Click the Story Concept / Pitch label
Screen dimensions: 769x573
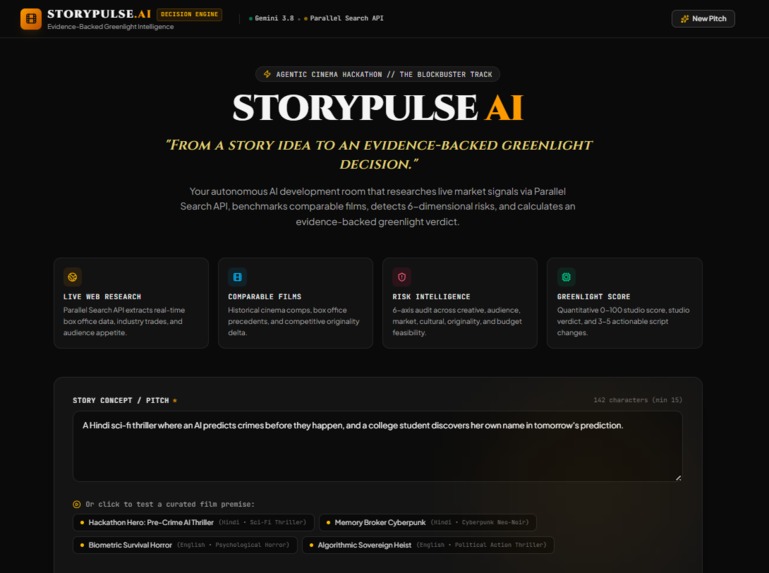click(121, 400)
